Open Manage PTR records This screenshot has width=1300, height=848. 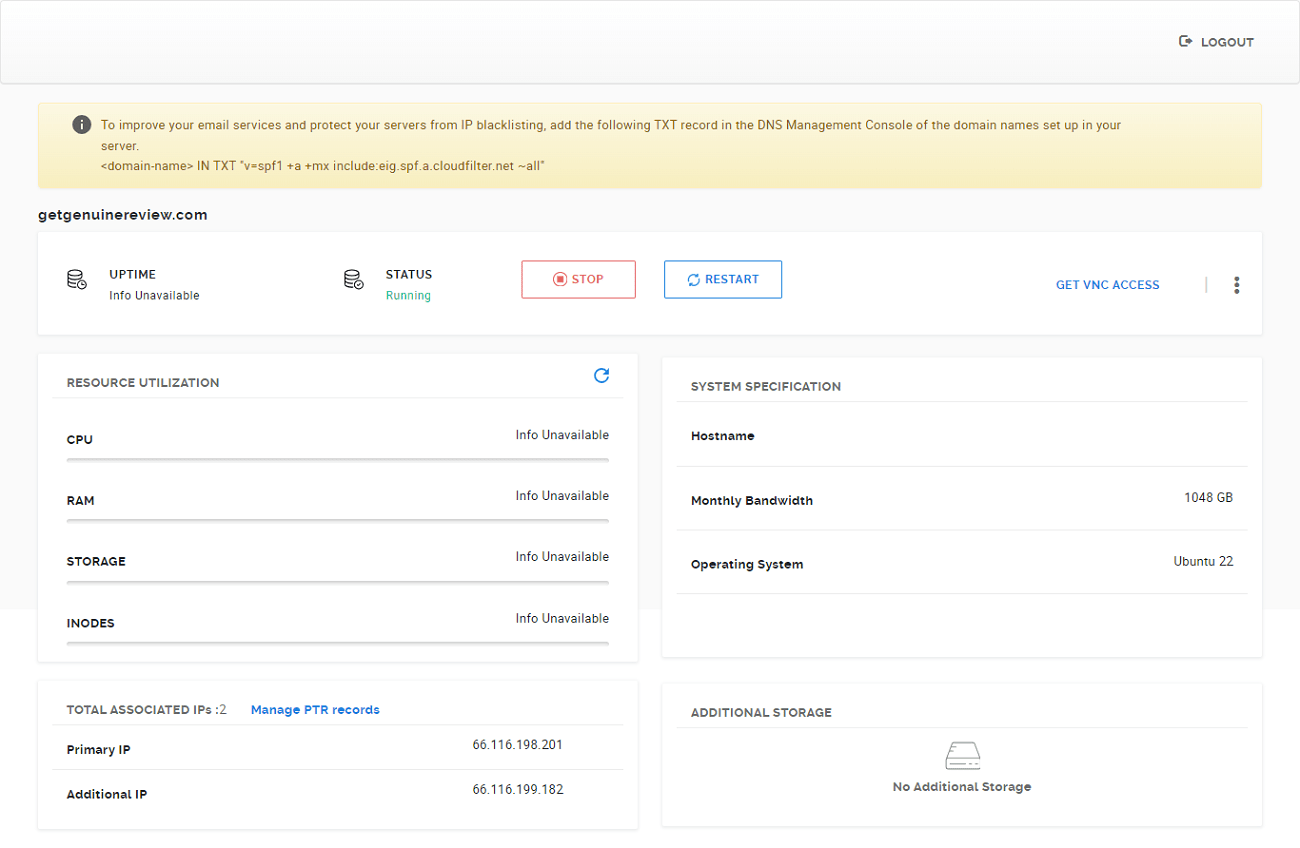click(x=315, y=710)
